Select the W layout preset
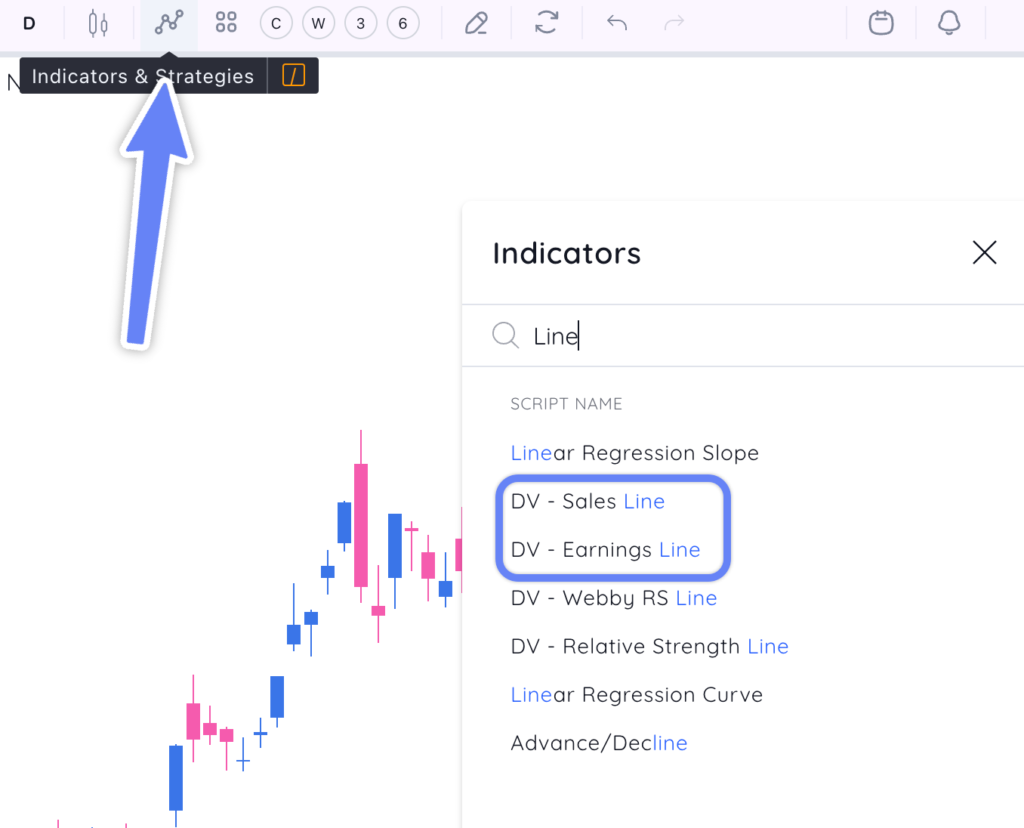The width and height of the screenshot is (1024, 828). pos(318,22)
